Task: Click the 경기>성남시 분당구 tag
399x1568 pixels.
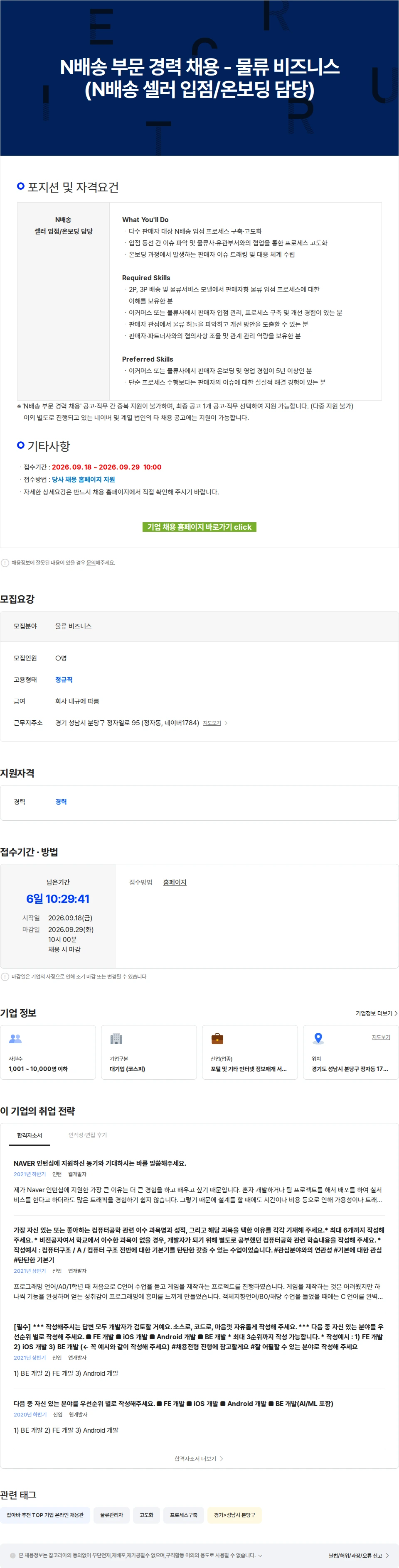Action: tap(234, 1515)
